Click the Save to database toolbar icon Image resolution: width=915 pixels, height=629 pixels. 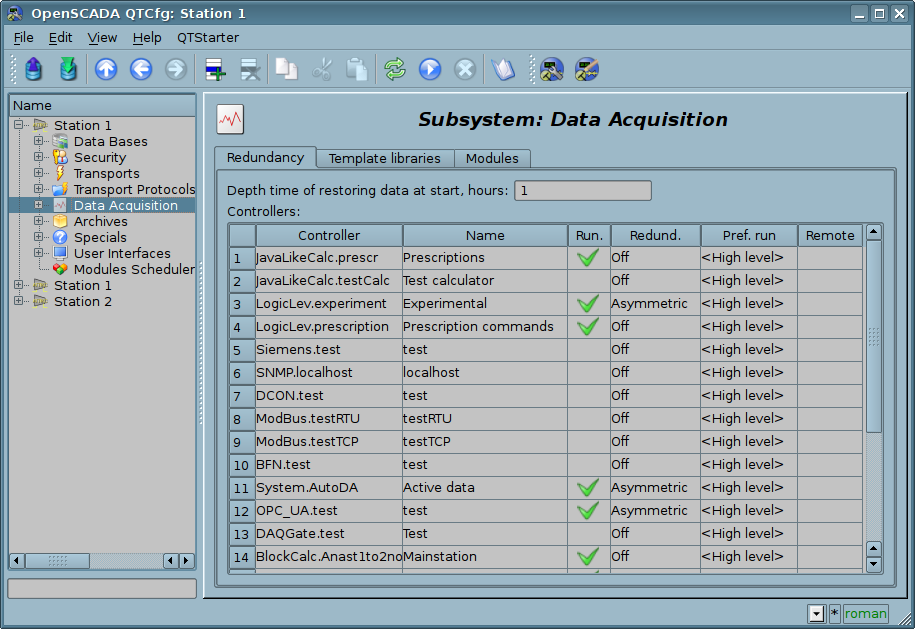(69, 69)
